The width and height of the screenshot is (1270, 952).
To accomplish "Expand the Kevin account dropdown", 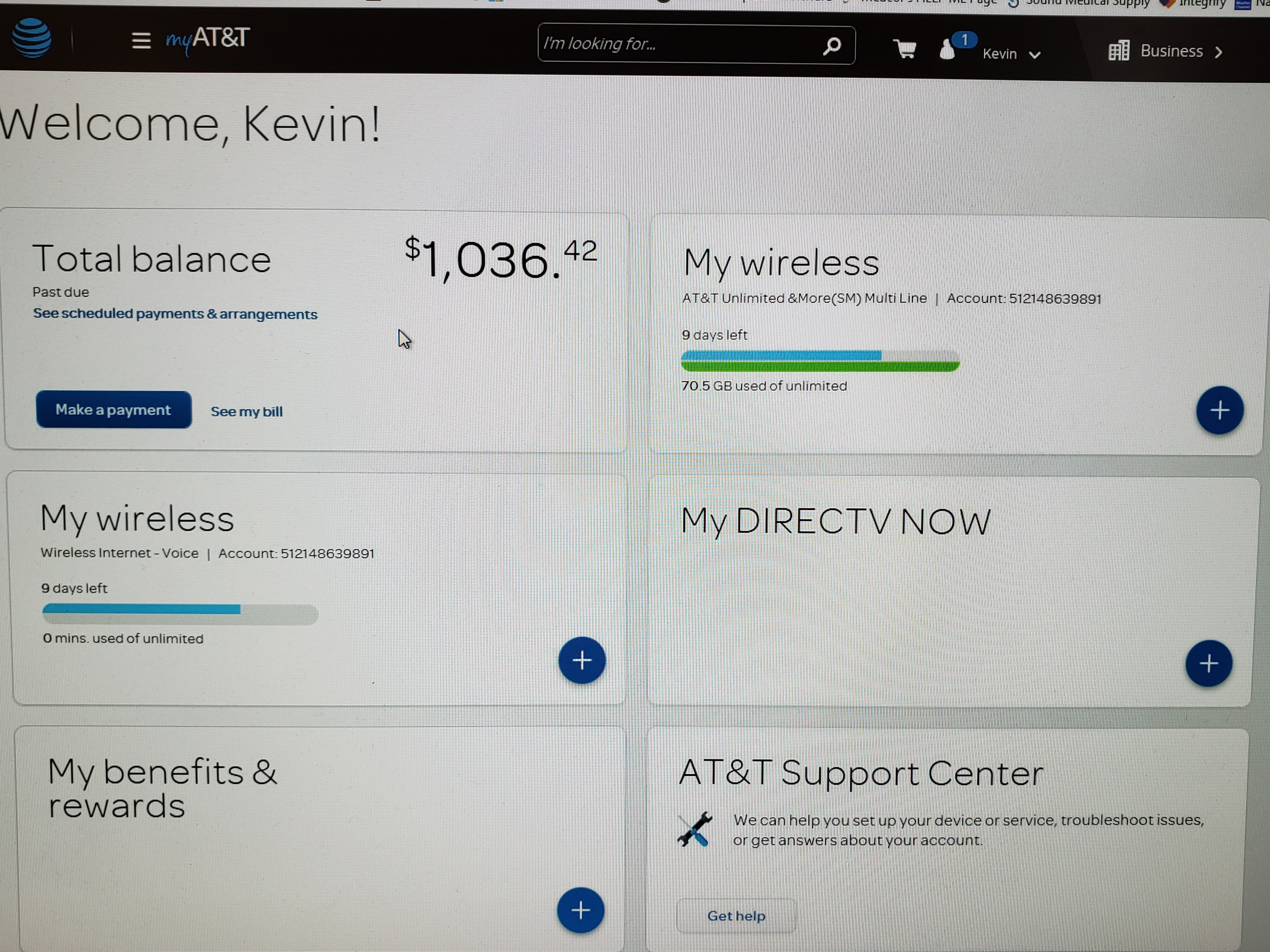I will [1011, 54].
